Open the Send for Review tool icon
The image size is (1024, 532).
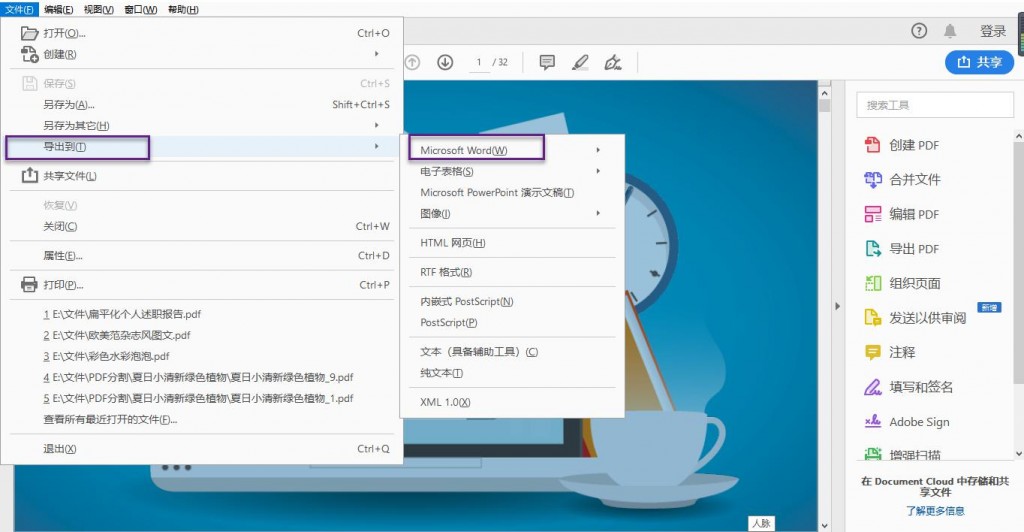point(872,318)
